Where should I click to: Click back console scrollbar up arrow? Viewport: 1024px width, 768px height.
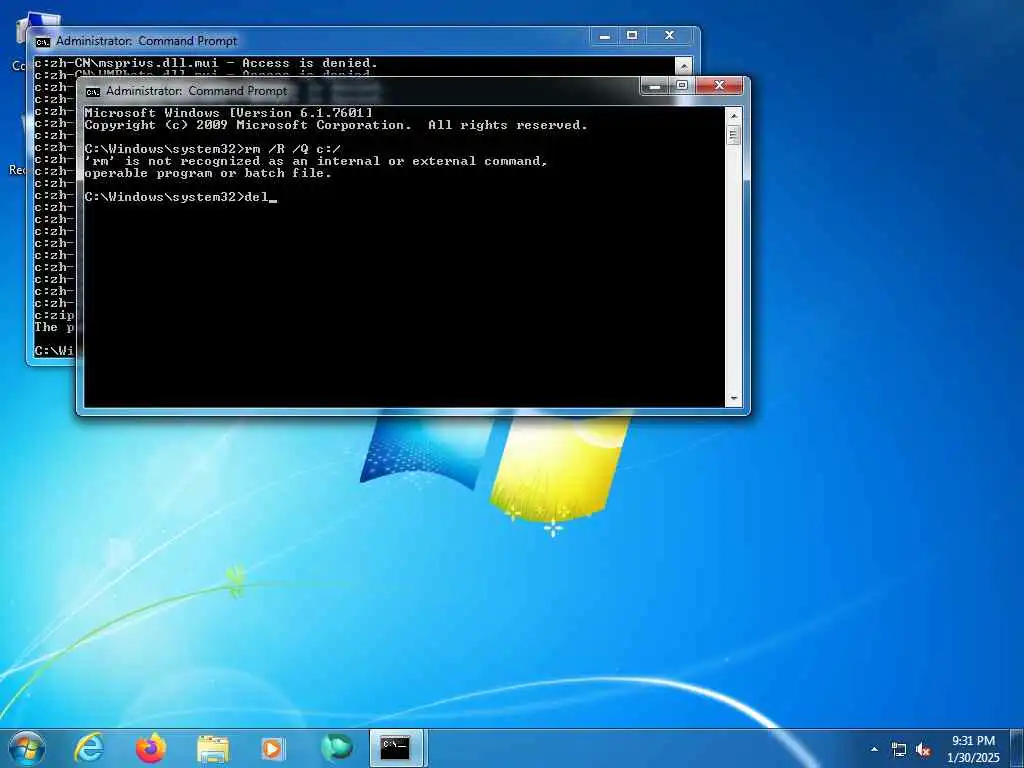tap(683, 65)
